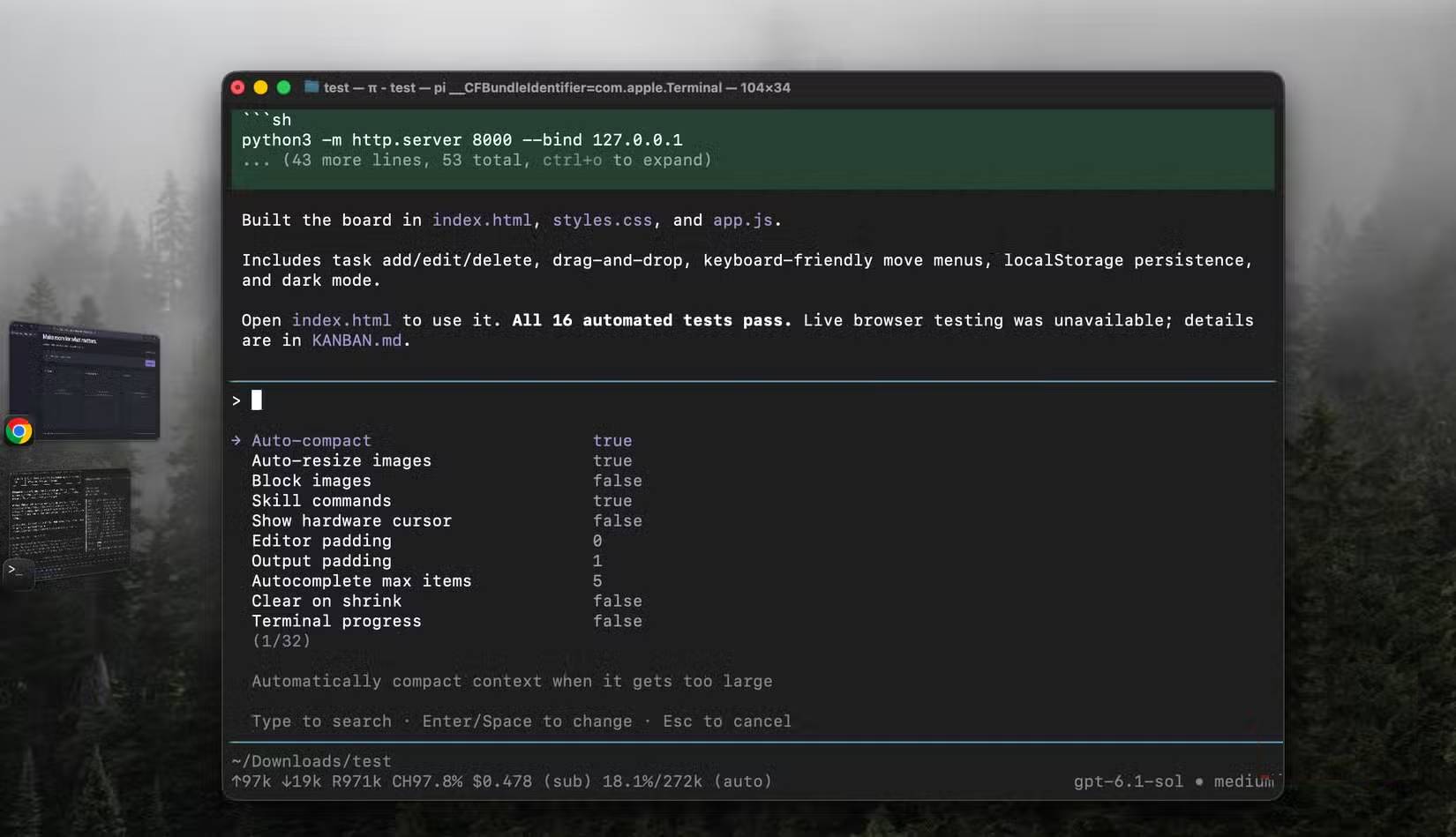Click the medium reasoning level indicator
1456x837 pixels.
1244,781
